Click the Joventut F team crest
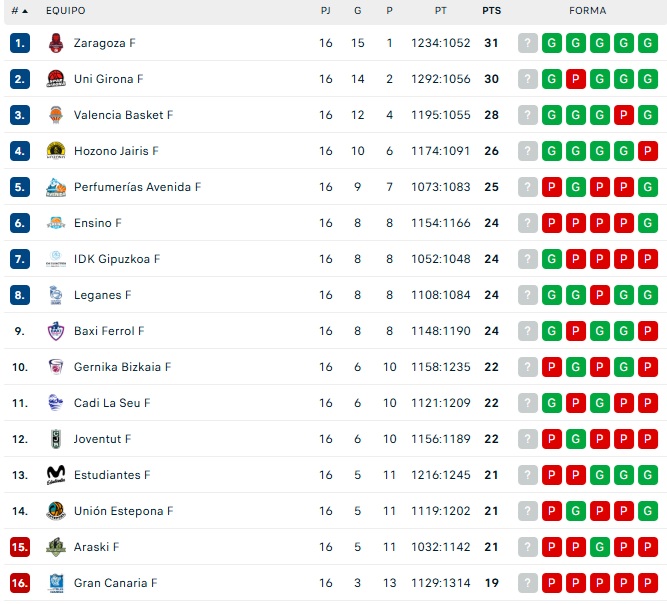The height and width of the screenshot is (604, 667). [56, 439]
